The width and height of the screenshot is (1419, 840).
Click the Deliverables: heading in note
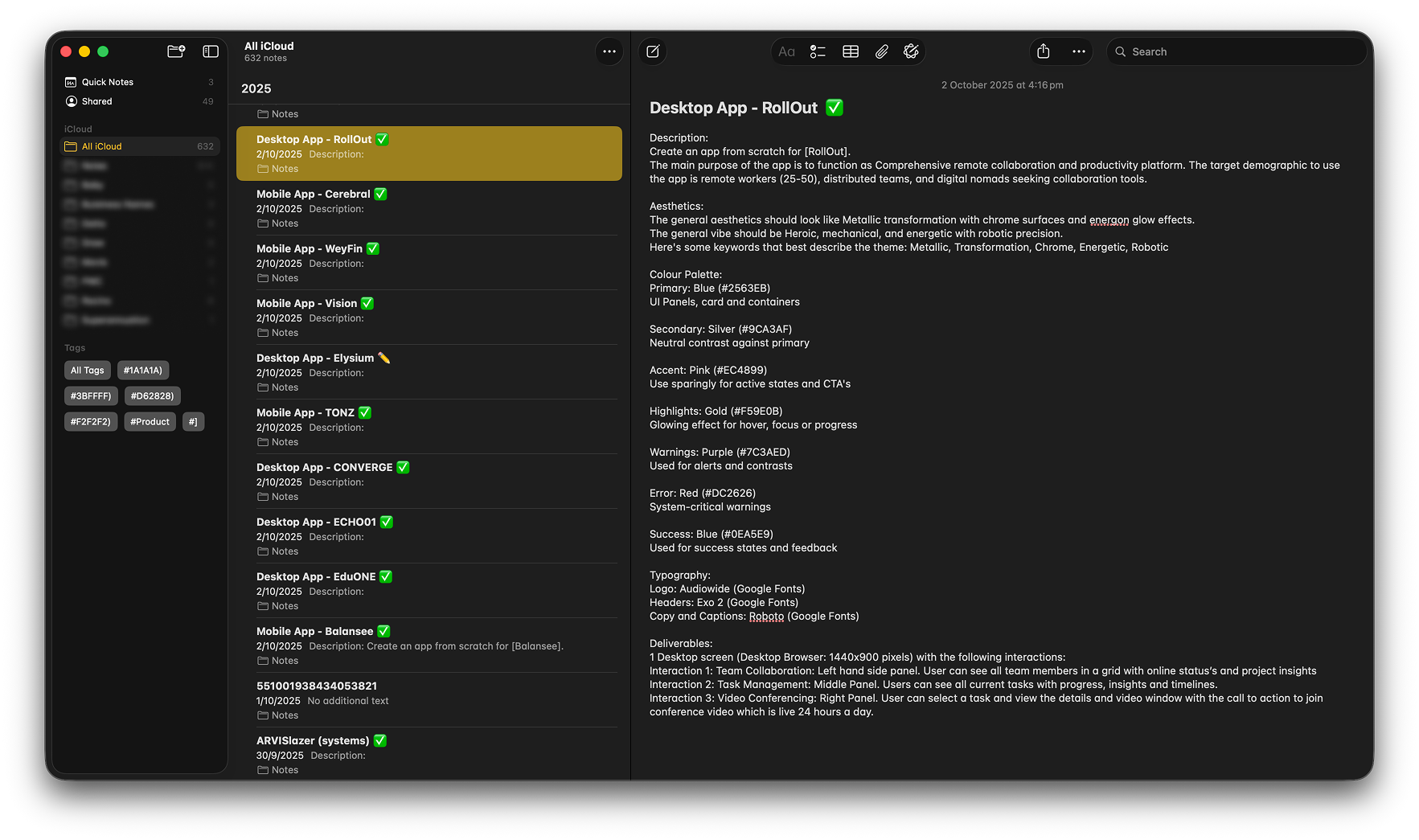(681, 644)
